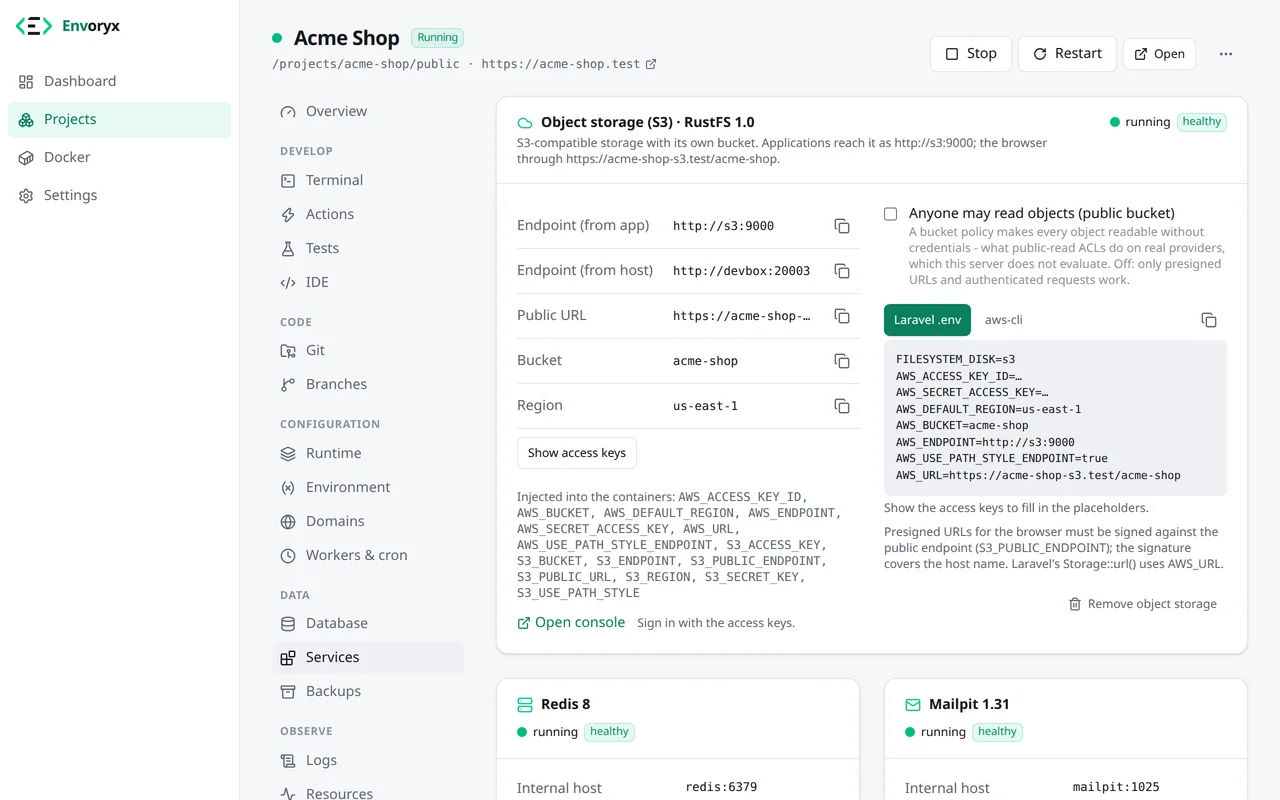Restart the Acme Shop project
Viewport: 1280px width, 800px height.
(1067, 54)
